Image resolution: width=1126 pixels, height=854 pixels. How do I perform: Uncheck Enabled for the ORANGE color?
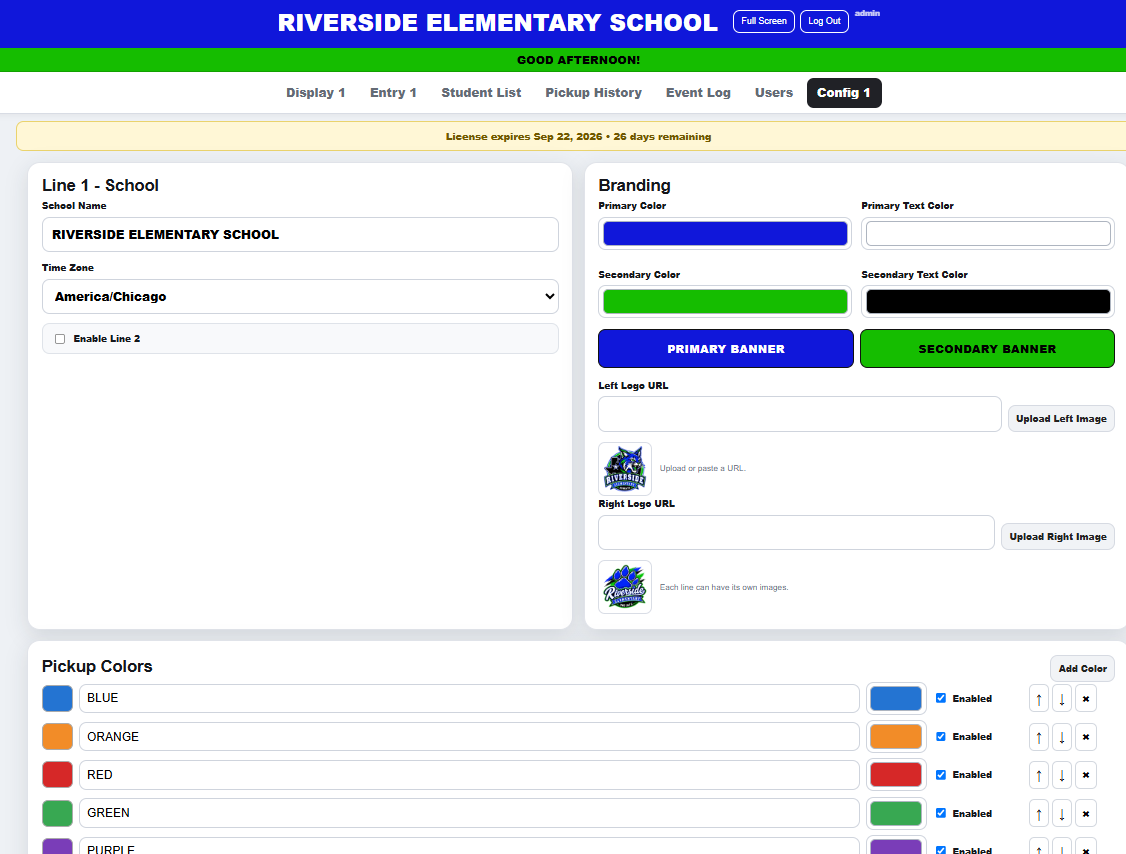(x=941, y=736)
